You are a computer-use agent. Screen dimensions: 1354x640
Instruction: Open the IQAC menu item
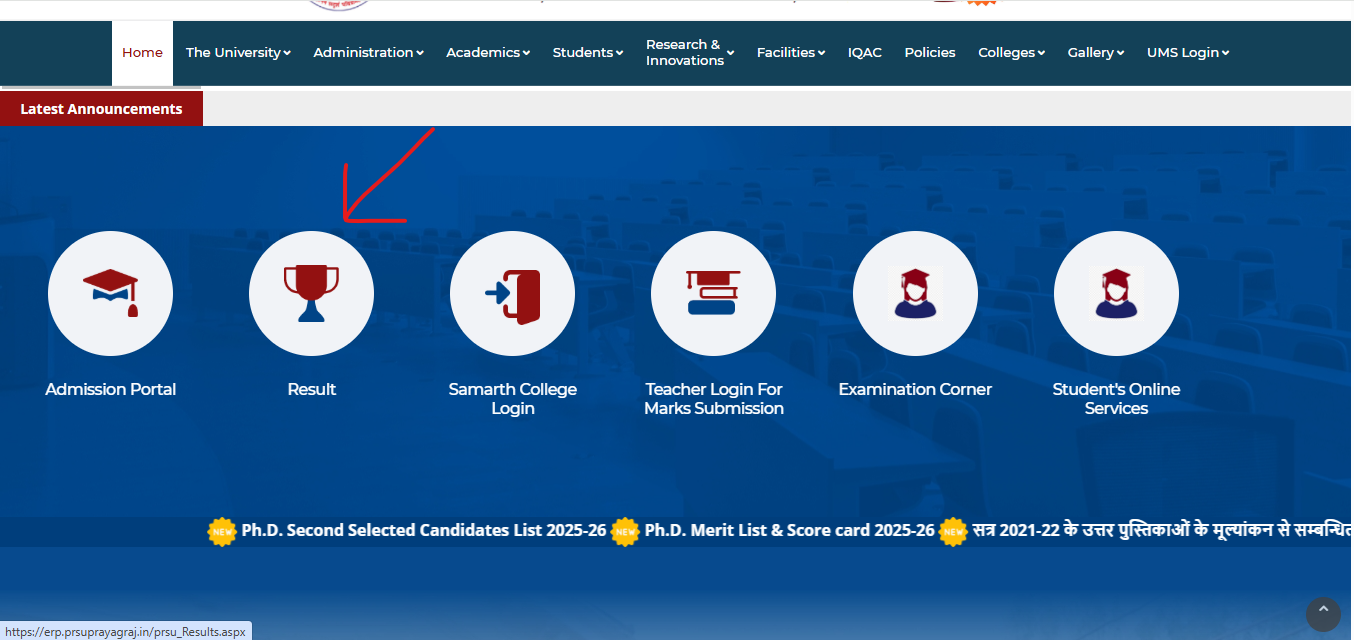coord(864,52)
